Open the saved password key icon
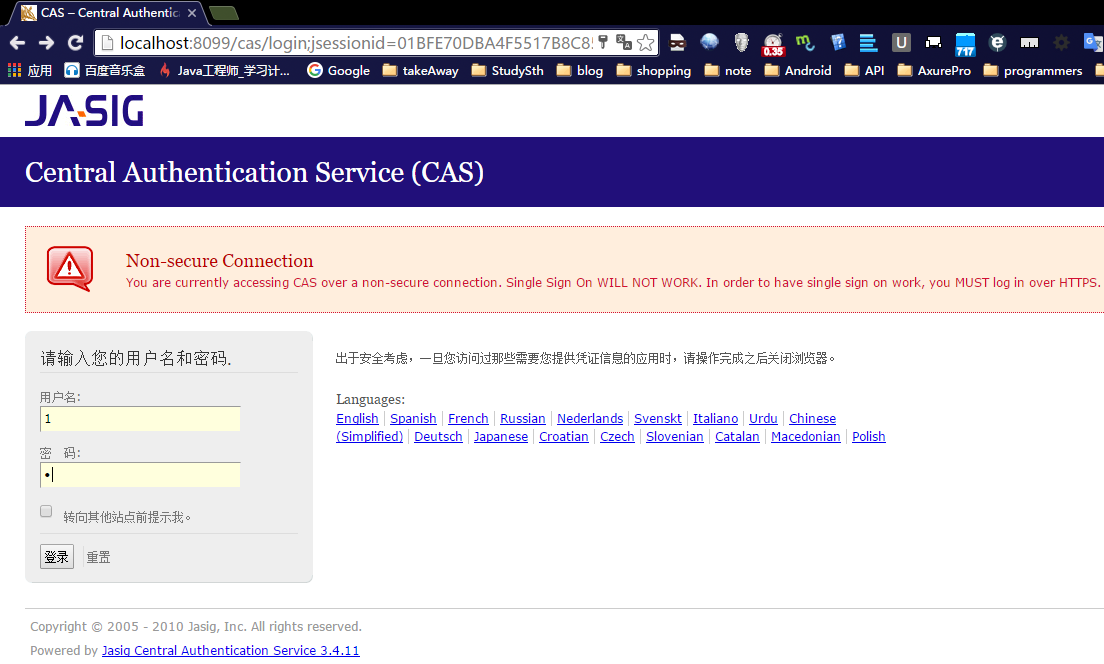 pyautogui.click(x=603, y=42)
